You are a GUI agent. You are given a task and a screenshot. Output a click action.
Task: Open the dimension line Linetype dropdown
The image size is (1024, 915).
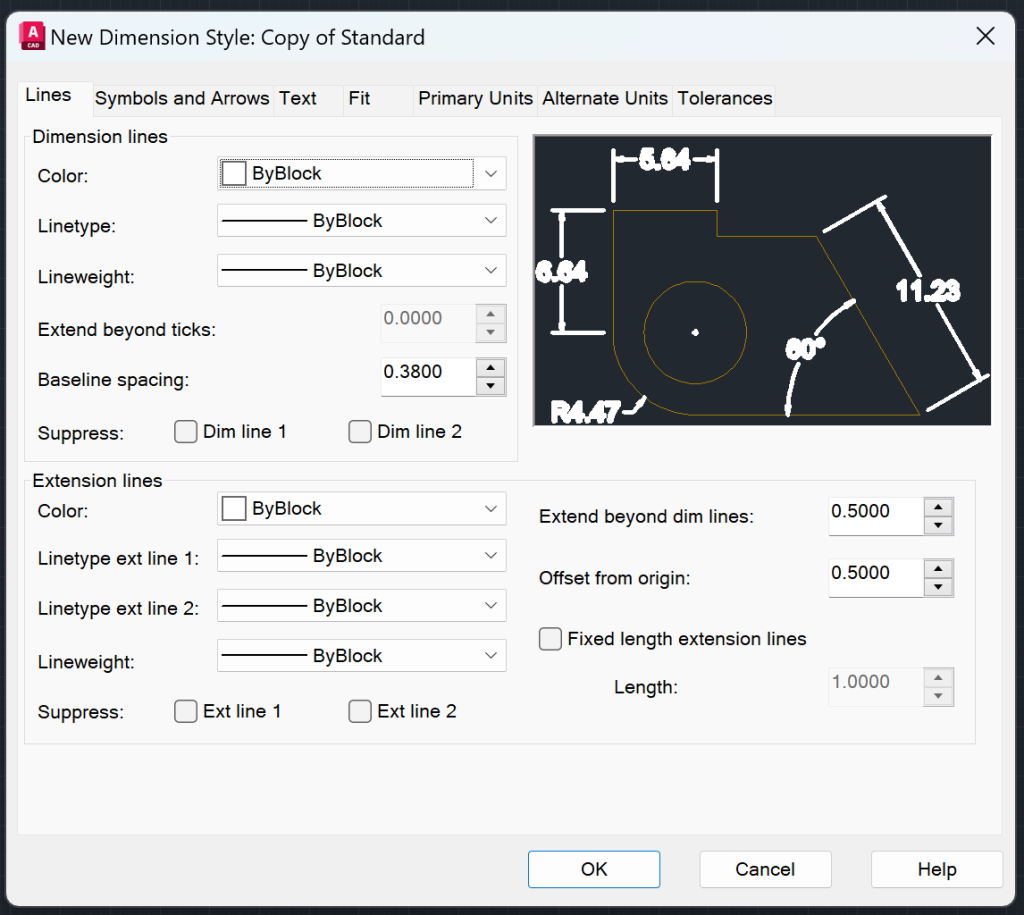pyautogui.click(x=490, y=220)
